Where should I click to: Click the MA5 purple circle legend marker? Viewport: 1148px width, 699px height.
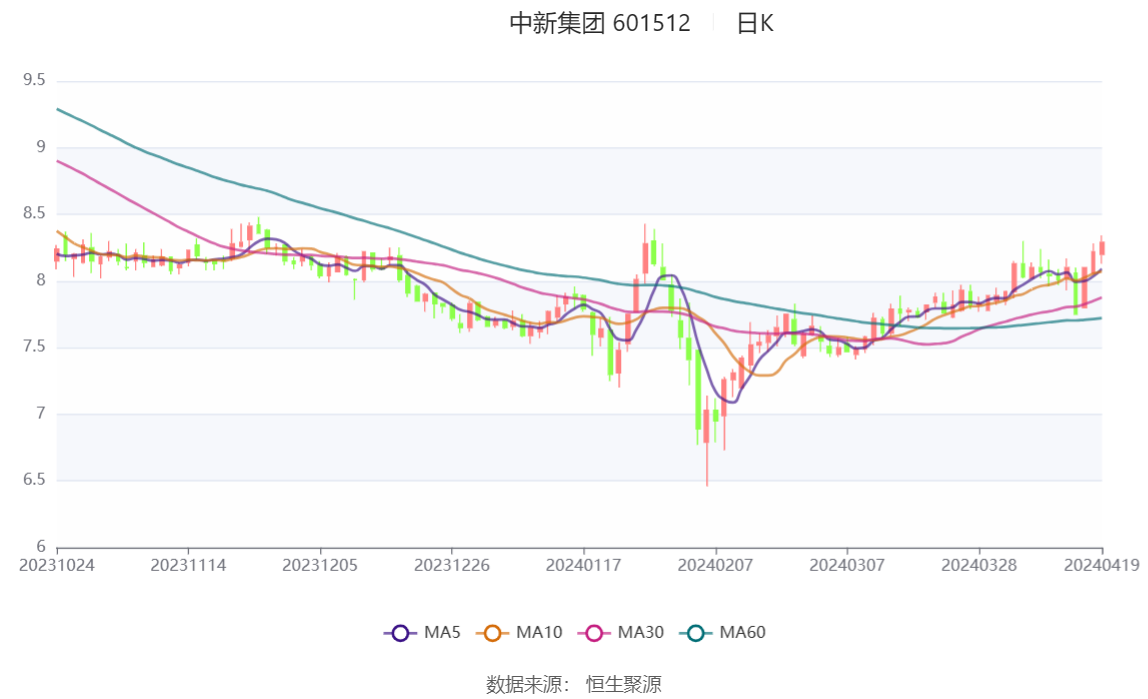pyautogui.click(x=400, y=633)
